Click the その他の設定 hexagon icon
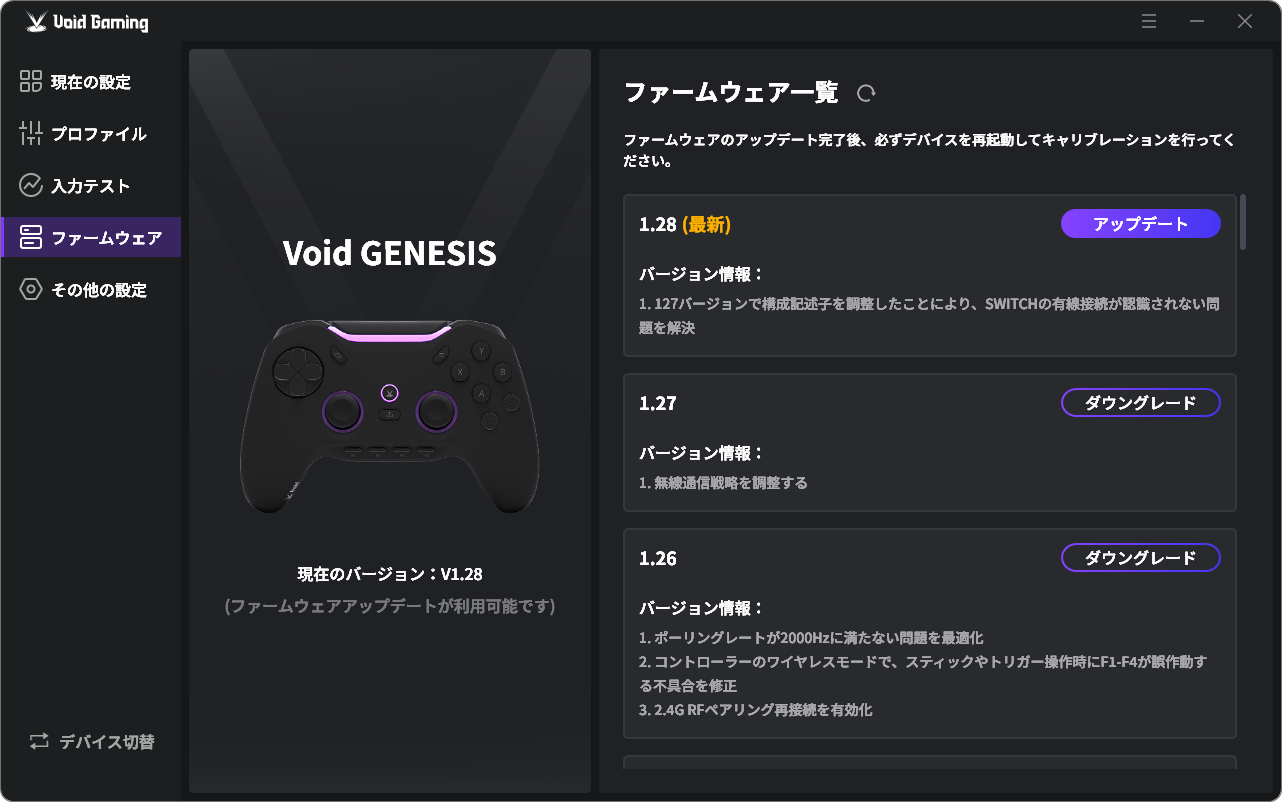 coord(31,290)
